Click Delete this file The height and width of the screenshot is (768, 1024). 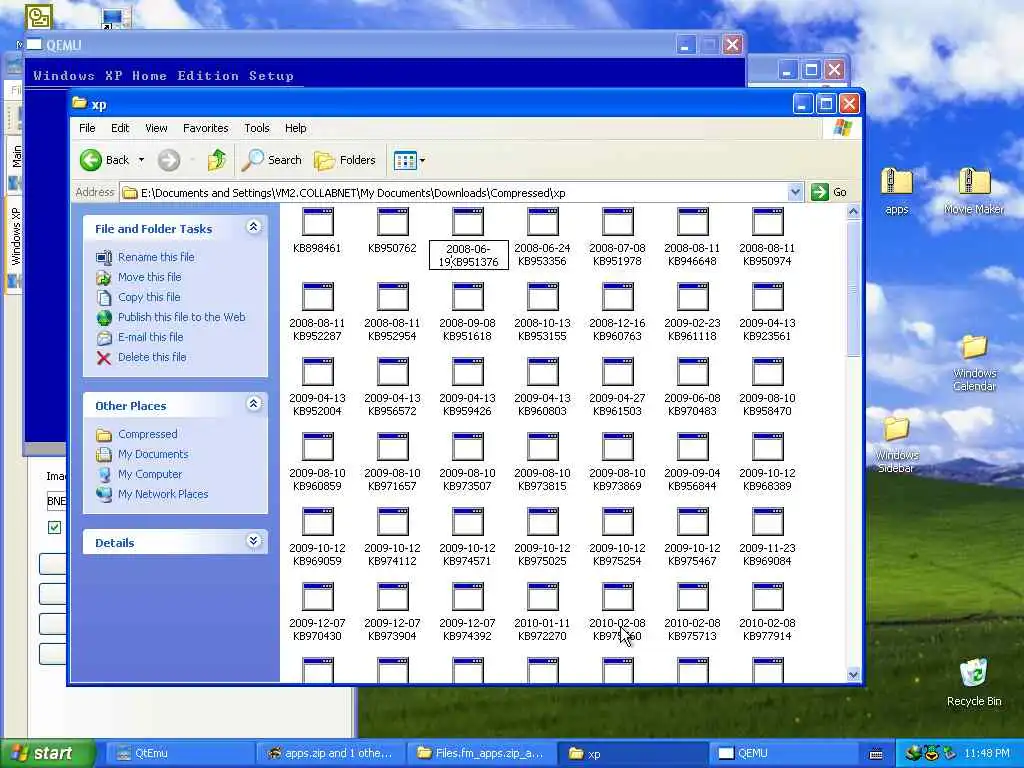click(x=152, y=357)
